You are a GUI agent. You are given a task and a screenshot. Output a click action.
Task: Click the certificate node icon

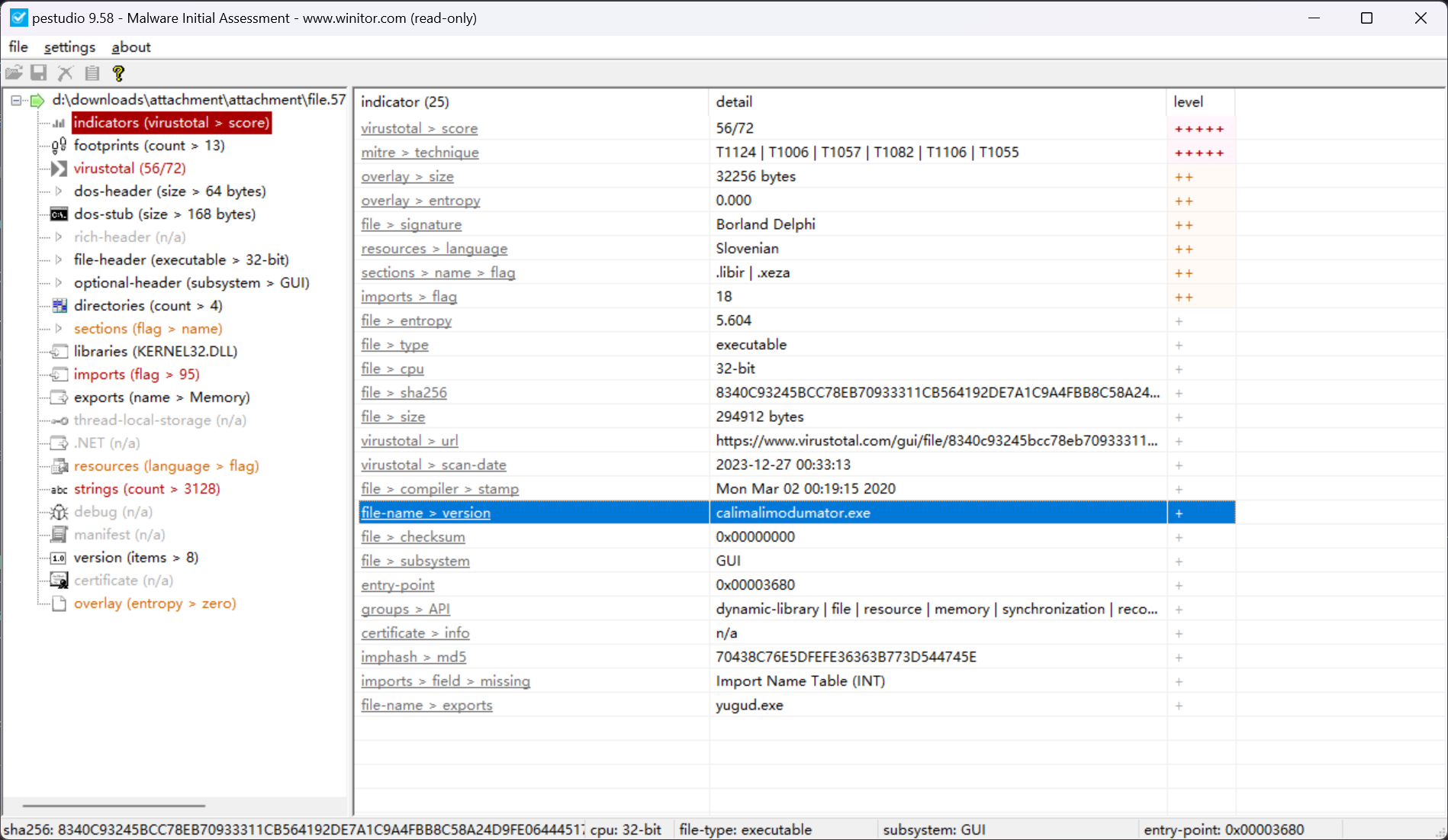pyautogui.click(x=59, y=581)
